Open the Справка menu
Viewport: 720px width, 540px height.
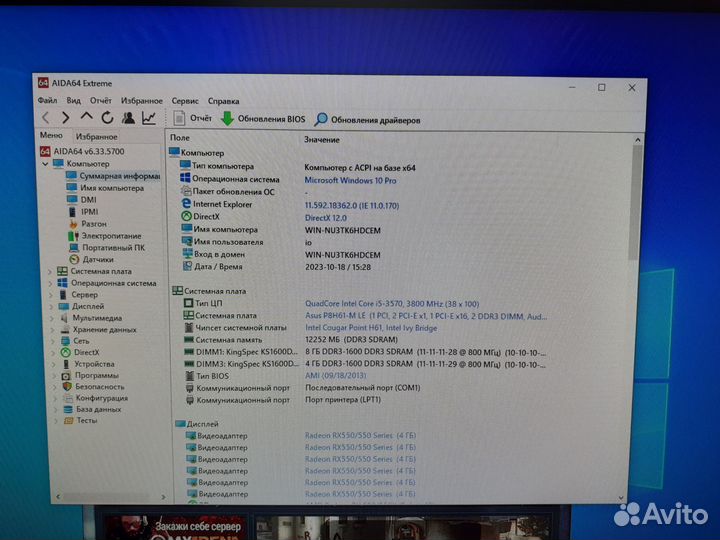point(223,101)
